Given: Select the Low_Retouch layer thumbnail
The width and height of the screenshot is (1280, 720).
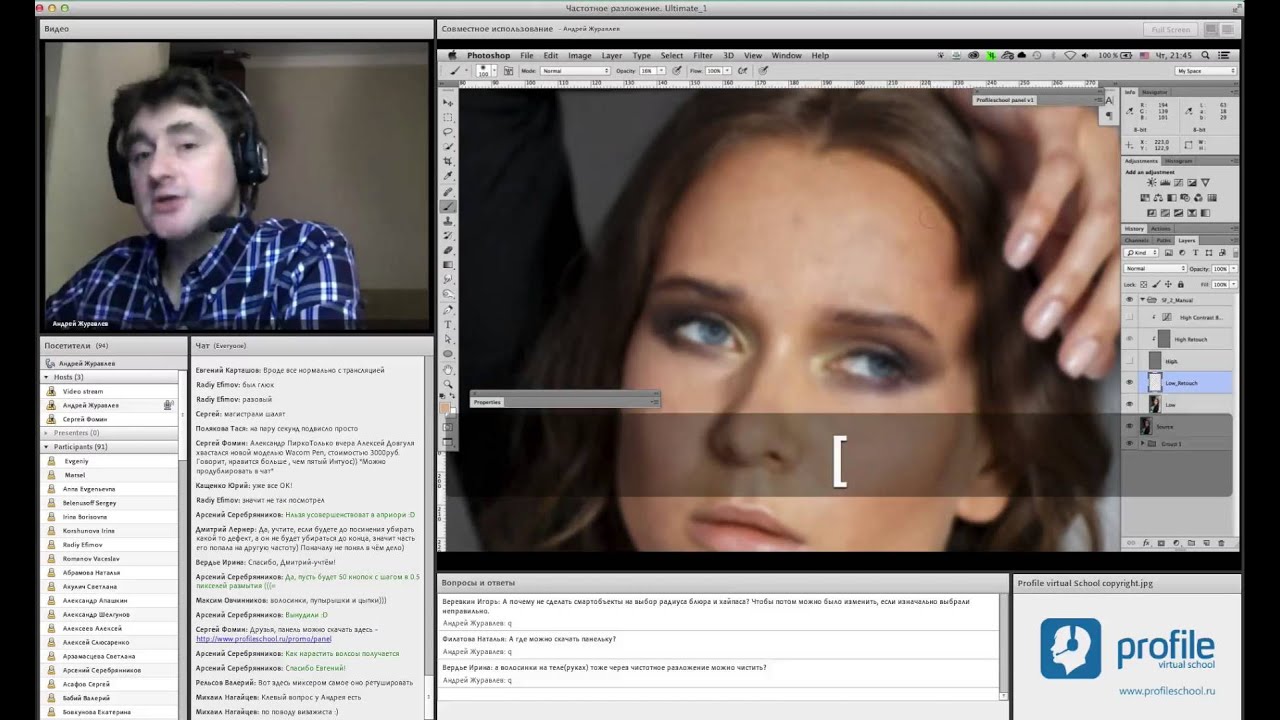Looking at the screenshot, I should [x=1155, y=382].
